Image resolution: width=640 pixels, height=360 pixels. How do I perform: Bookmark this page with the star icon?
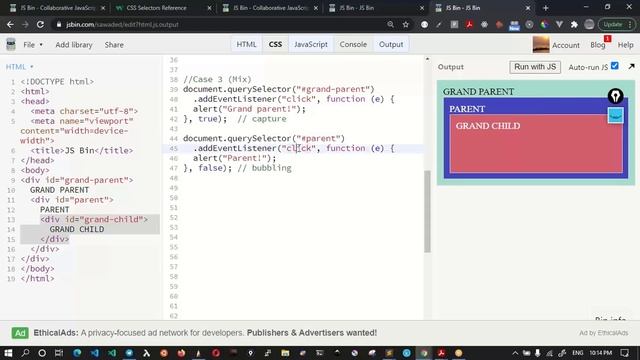[405, 24]
